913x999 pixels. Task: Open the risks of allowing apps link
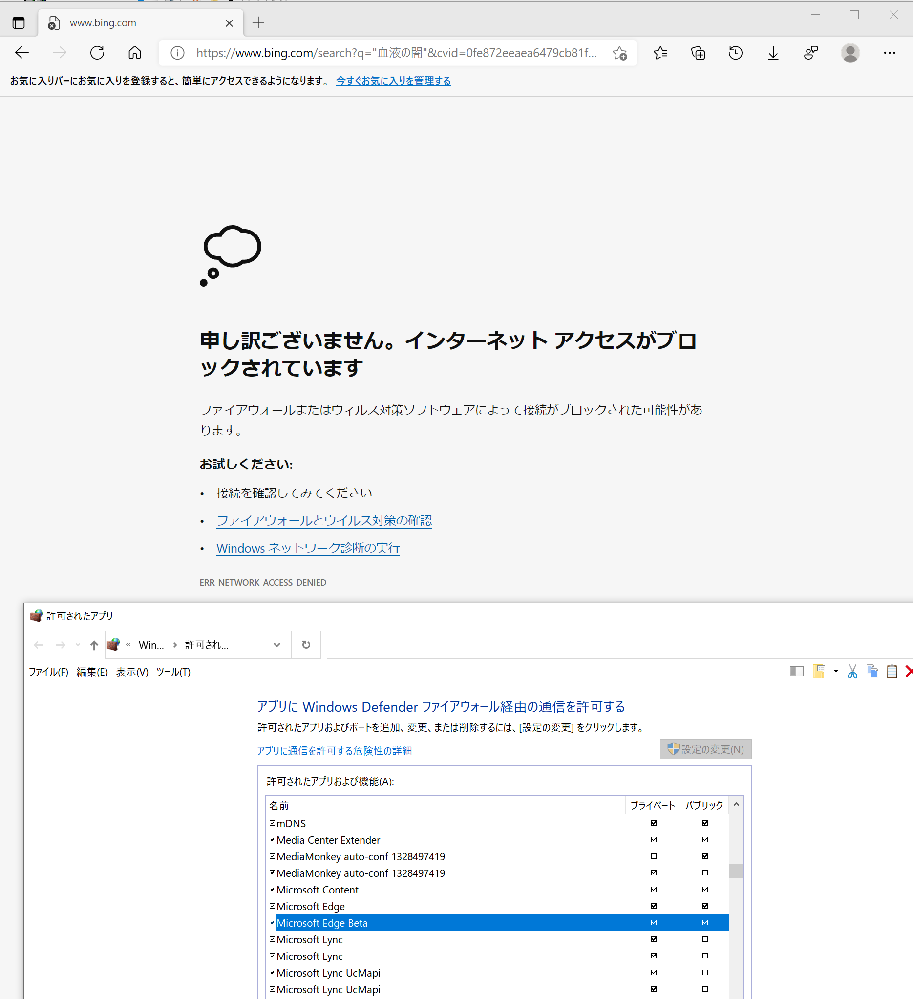click(x=334, y=751)
